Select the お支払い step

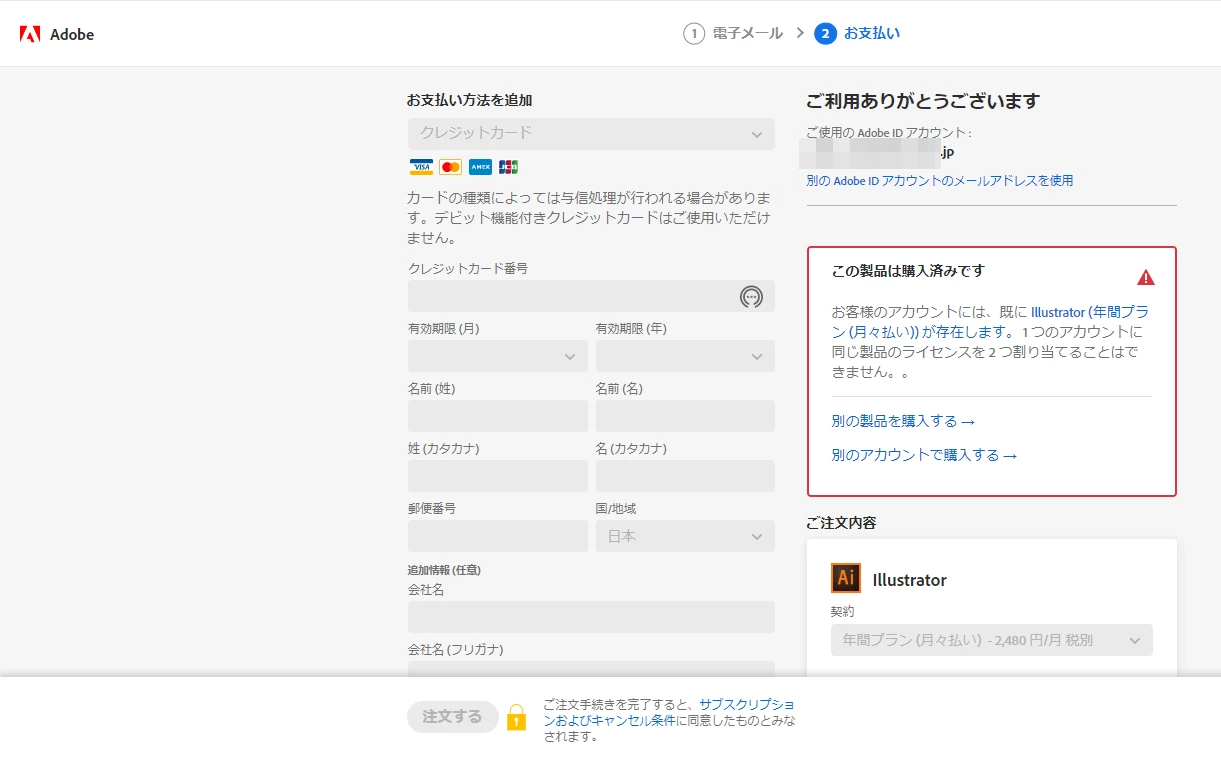(872, 33)
